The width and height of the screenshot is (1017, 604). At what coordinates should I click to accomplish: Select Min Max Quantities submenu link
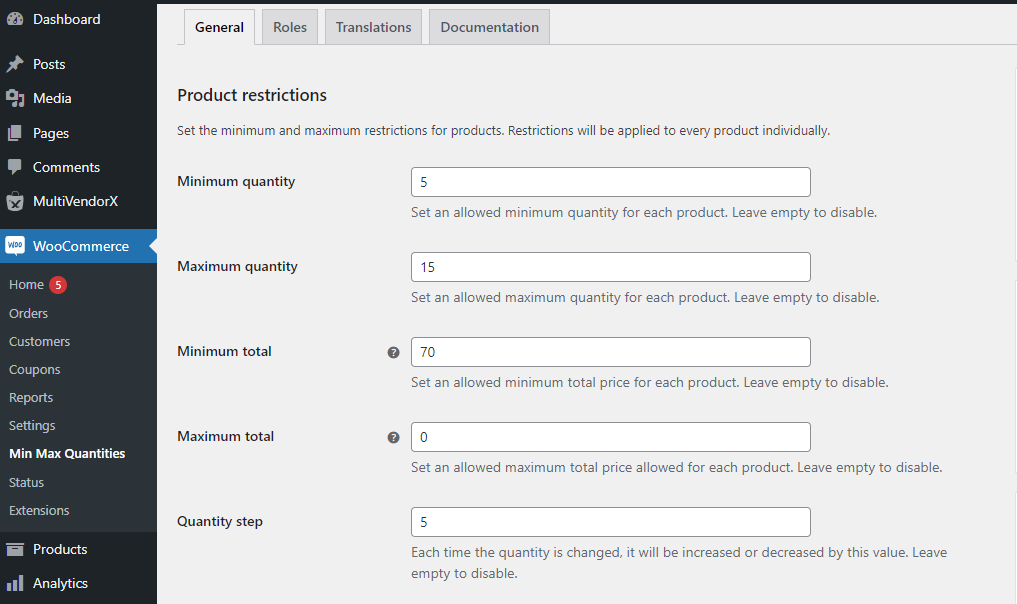[67, 453]
